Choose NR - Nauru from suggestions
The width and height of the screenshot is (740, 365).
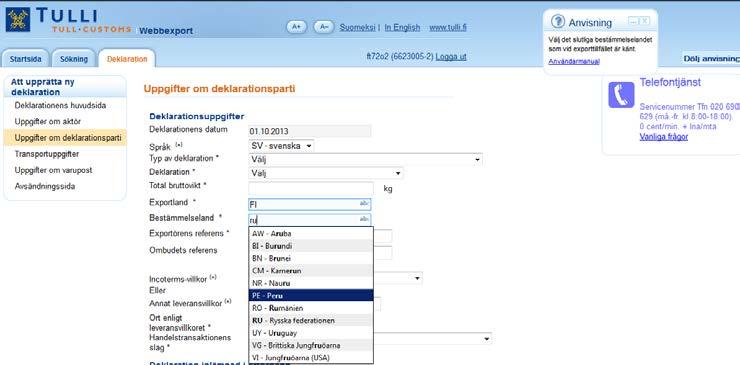[x=311, y=283]
